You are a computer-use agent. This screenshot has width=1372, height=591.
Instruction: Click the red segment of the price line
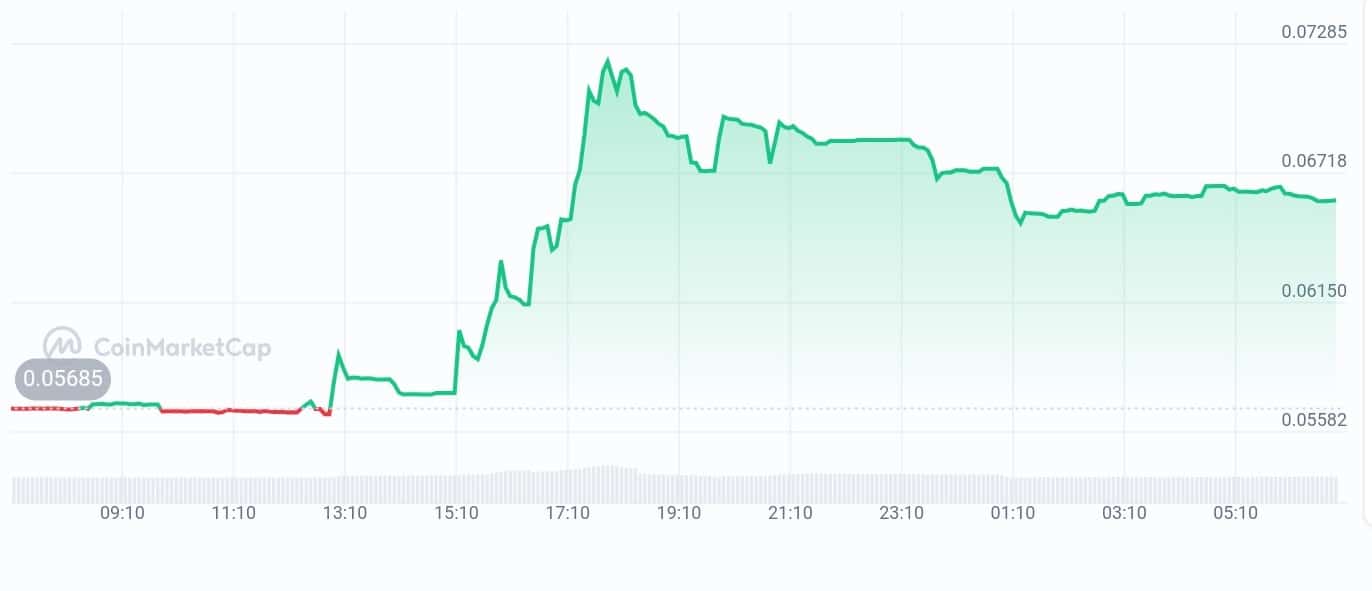[230, 411]
